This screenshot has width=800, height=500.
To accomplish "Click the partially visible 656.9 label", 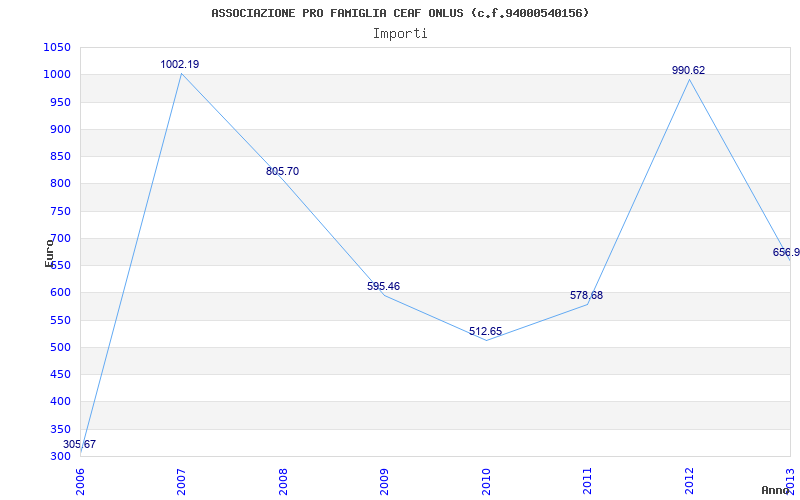I will pyautogui.click(x=786, y=252).
